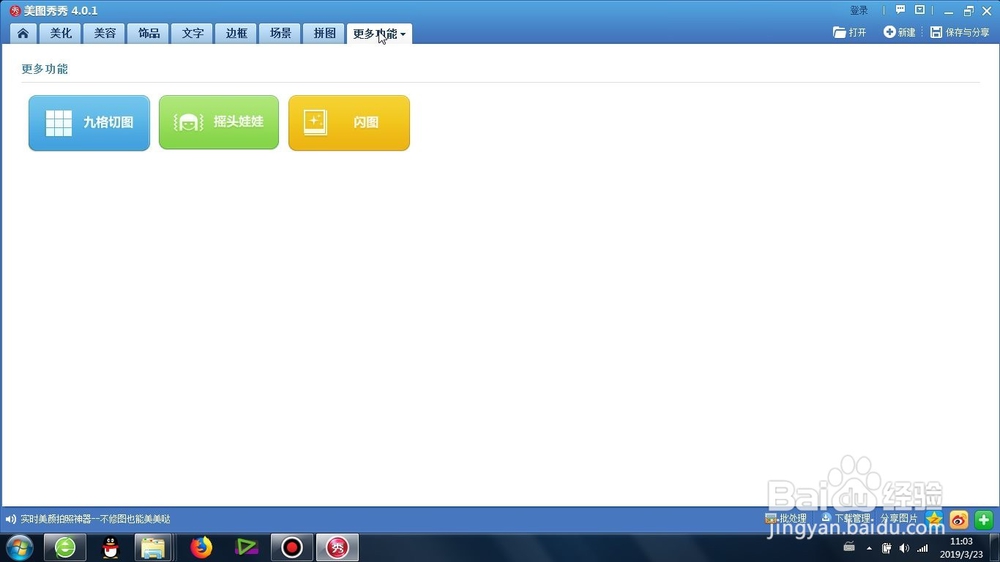Open the 闪图 flash image tool
The image size is (1000, 562).
tap(349, 123)
